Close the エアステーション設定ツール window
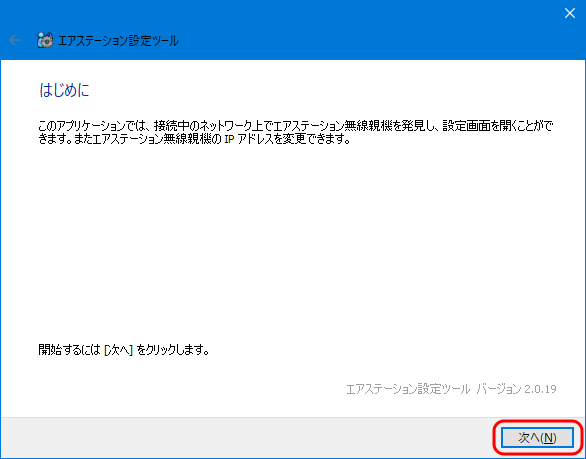Screen dimensions: 586x459 point(570,13)
